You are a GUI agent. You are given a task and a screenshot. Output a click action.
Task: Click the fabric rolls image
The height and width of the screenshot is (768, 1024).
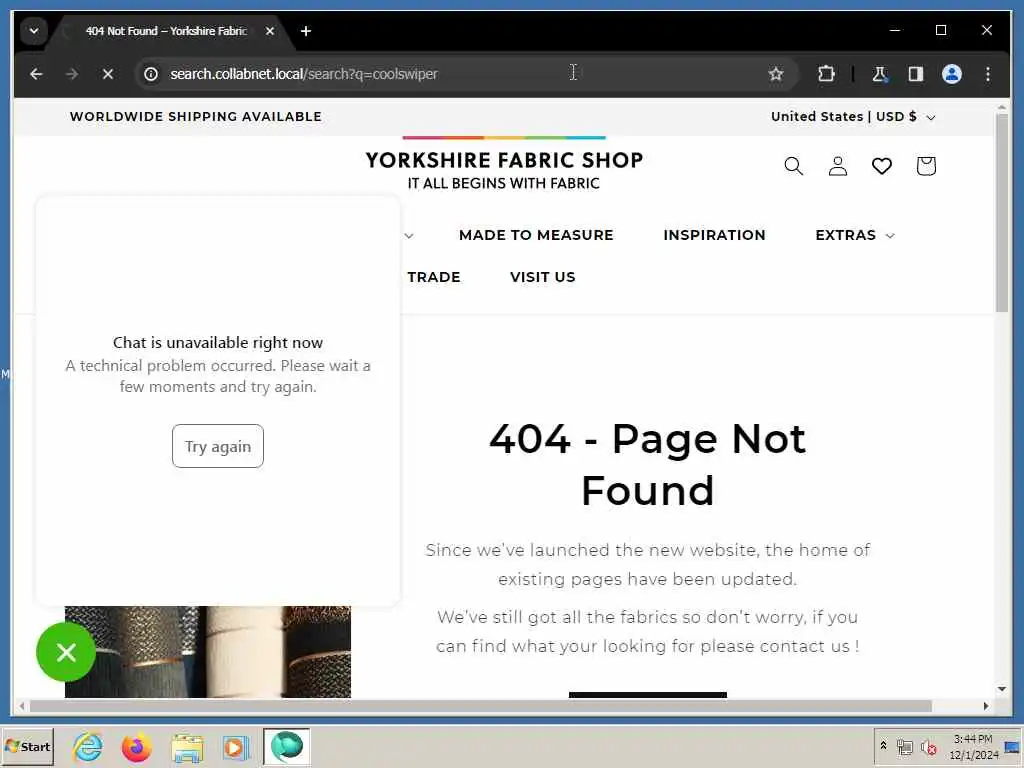[x=208, y=652]
